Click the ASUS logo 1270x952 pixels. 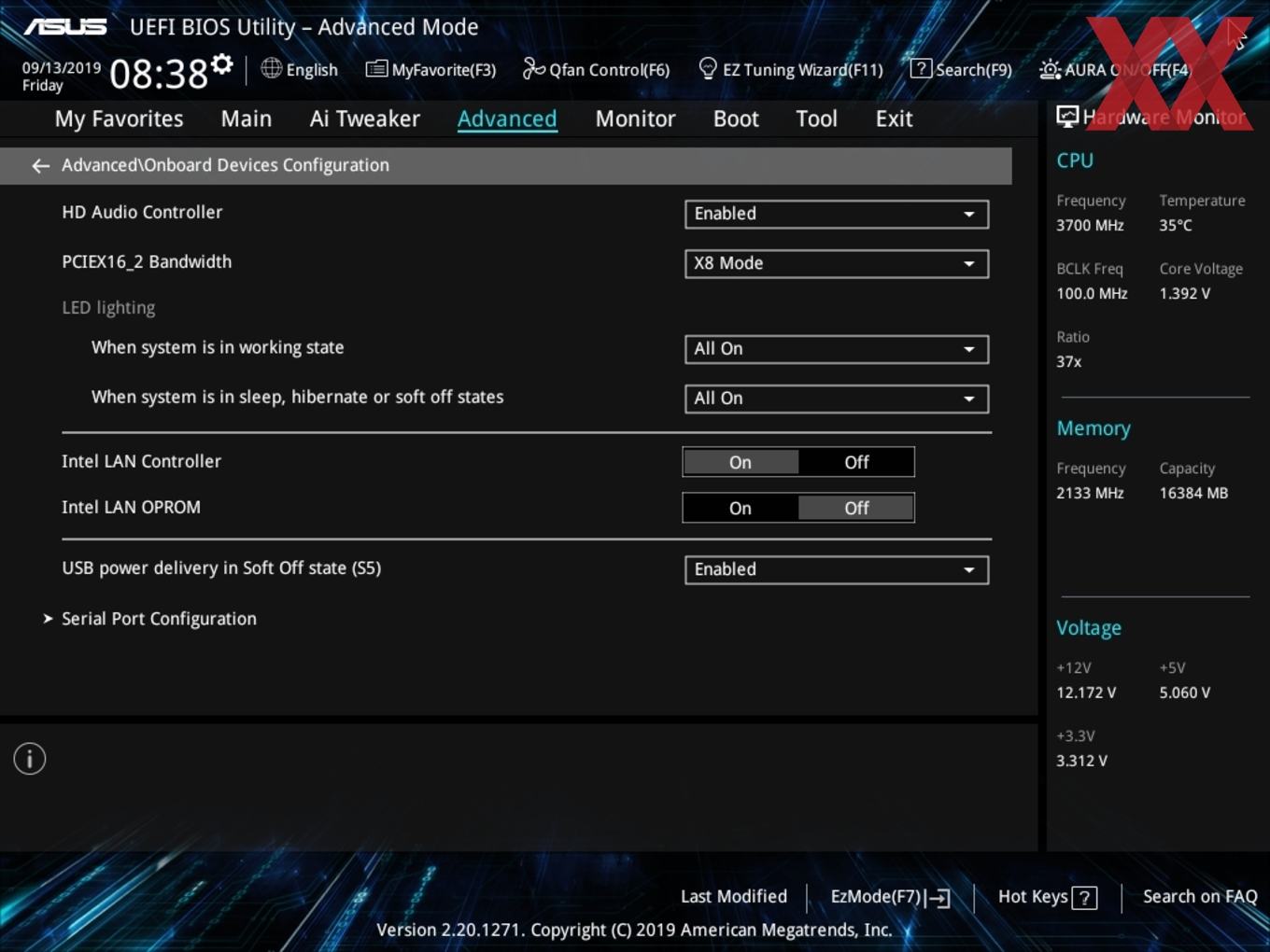click(x=65, y=26)
